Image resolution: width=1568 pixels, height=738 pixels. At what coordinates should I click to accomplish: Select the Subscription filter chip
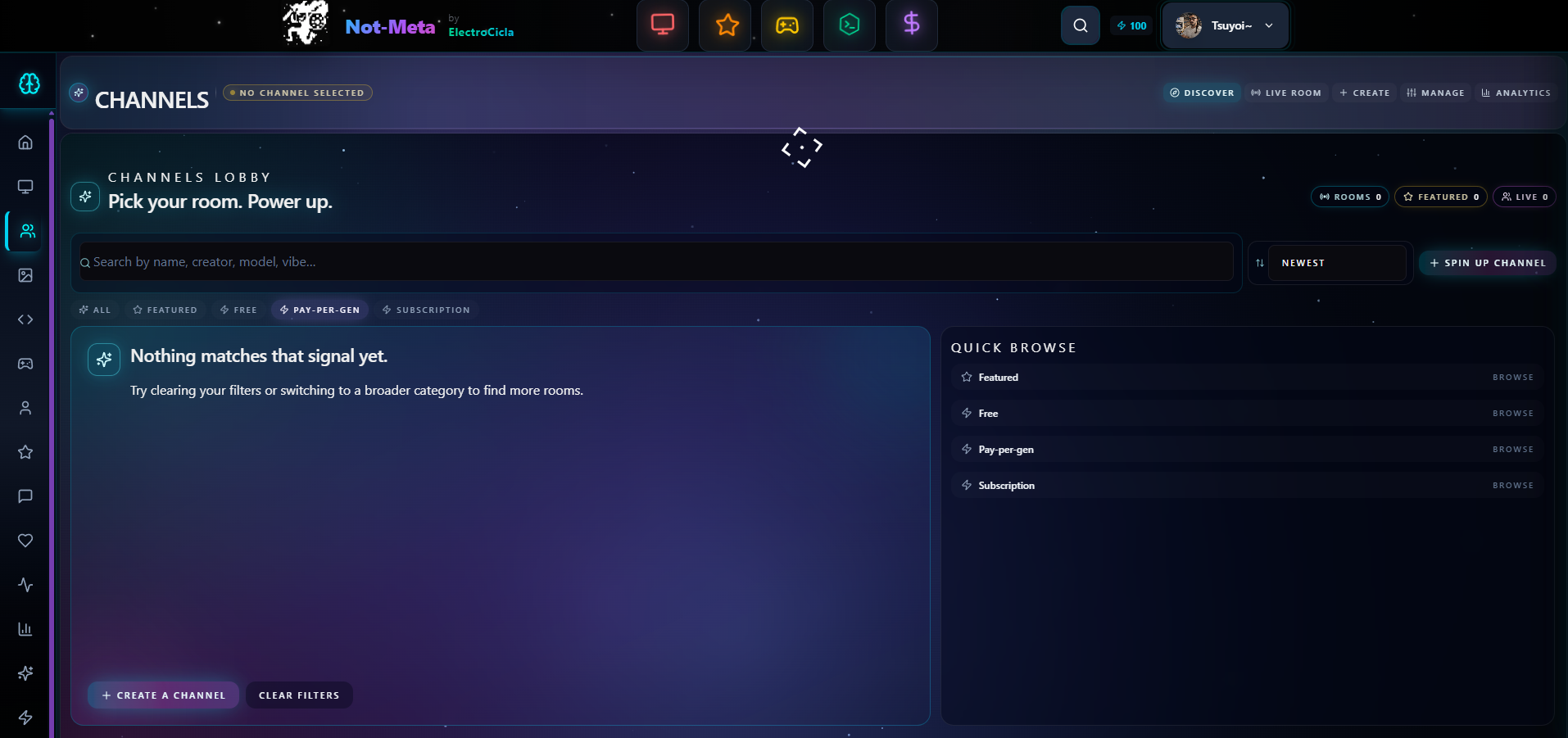coord(427,310)
